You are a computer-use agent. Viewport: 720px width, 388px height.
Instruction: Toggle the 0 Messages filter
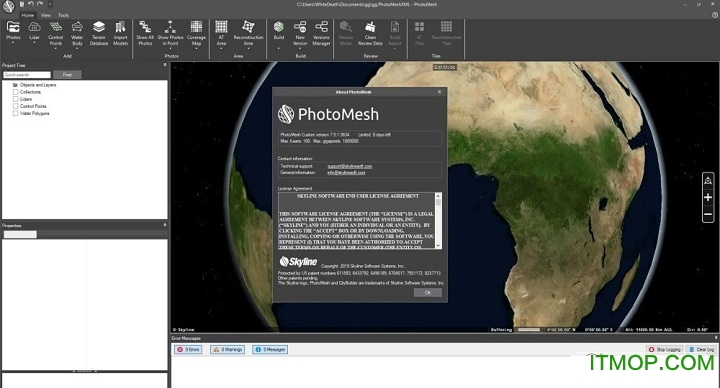coord(270,349)
